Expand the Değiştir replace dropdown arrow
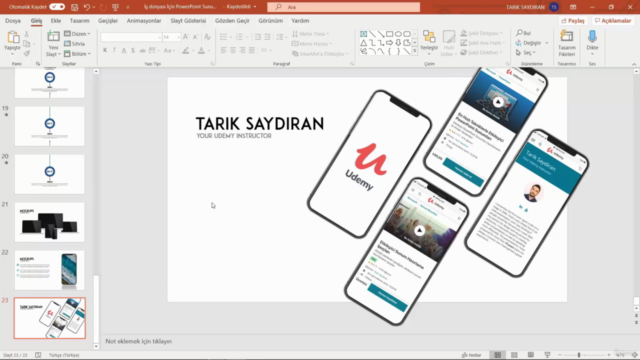 (x=547, y=43)
